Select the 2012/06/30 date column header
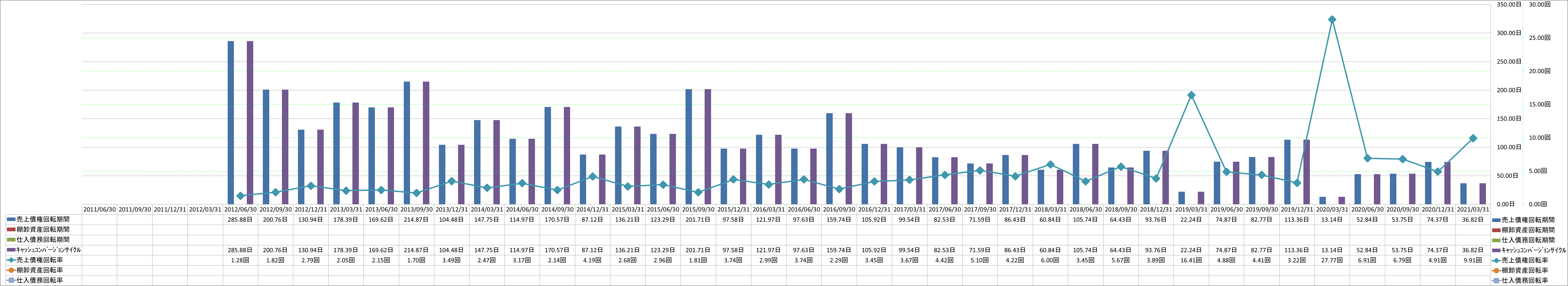Image resolution: width=1568 pixels, height=286 pixels. click(240, 209)
